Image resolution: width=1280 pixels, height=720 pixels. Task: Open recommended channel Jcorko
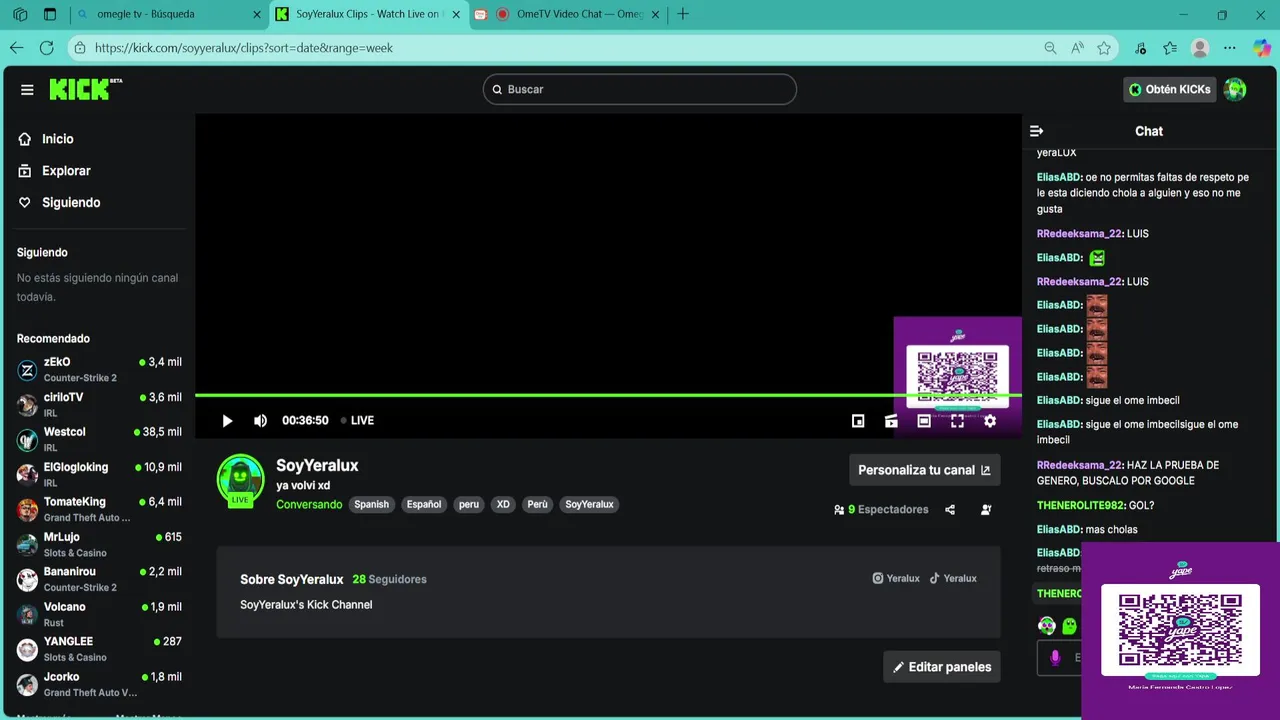coord(99,685)
